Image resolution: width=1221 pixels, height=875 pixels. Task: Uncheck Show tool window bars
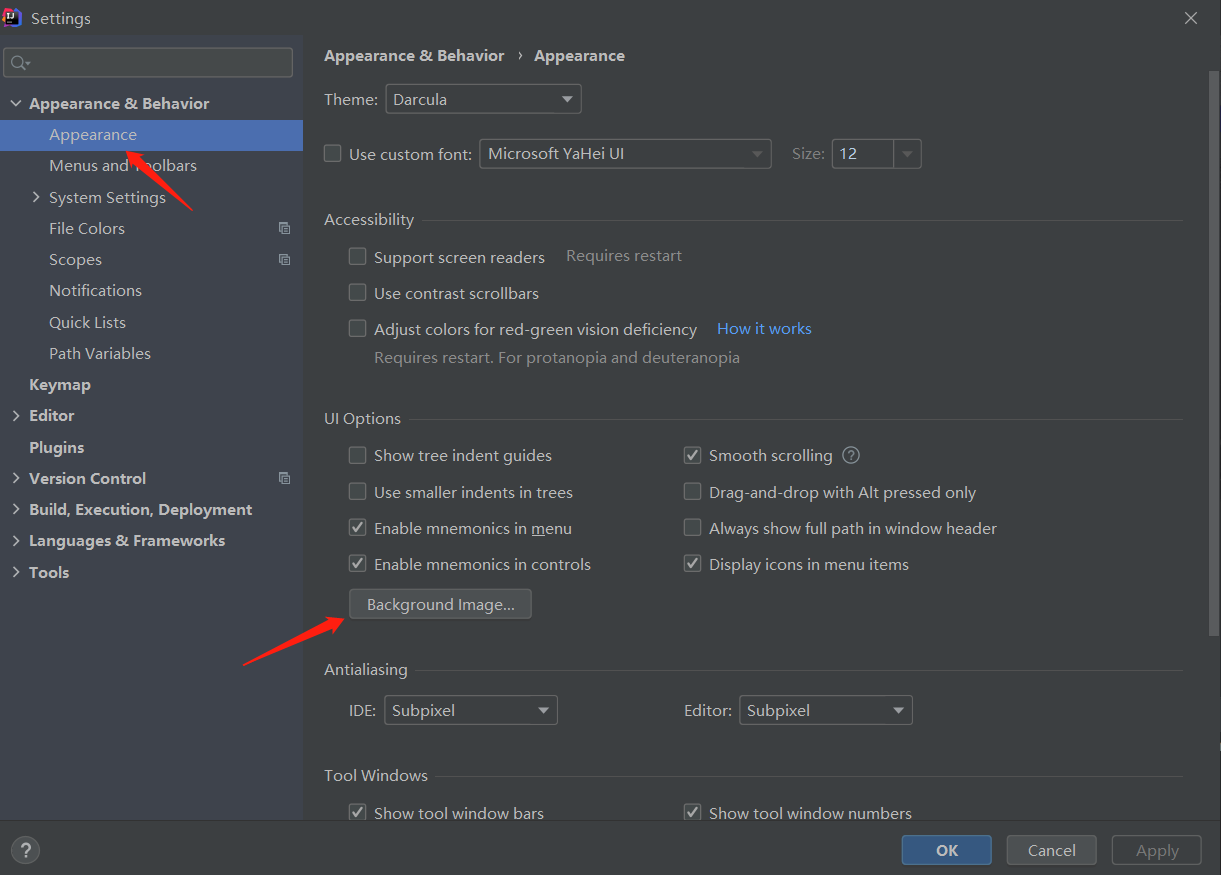coord(357,813)
